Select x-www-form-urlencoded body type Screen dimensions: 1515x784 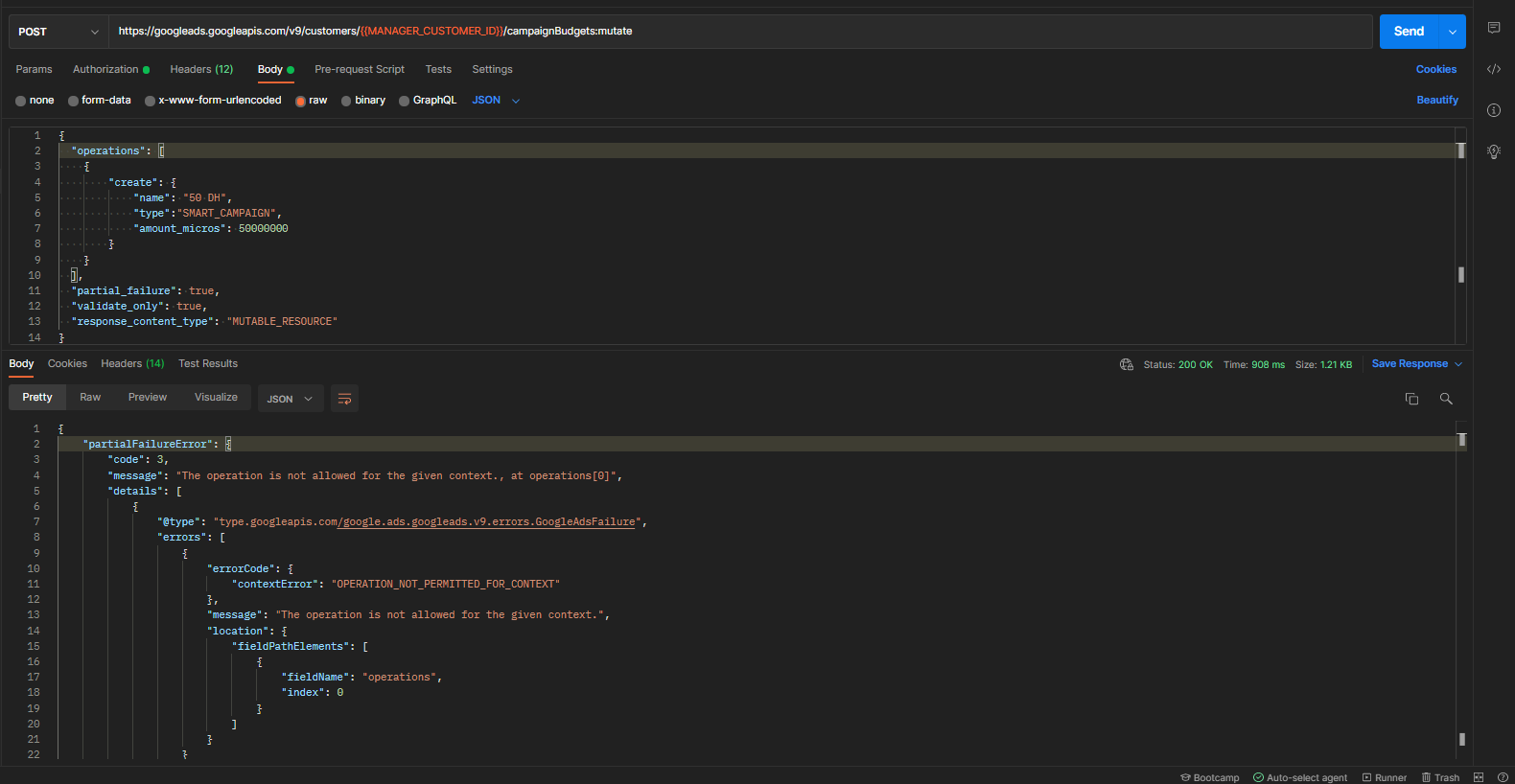point(213,101)
